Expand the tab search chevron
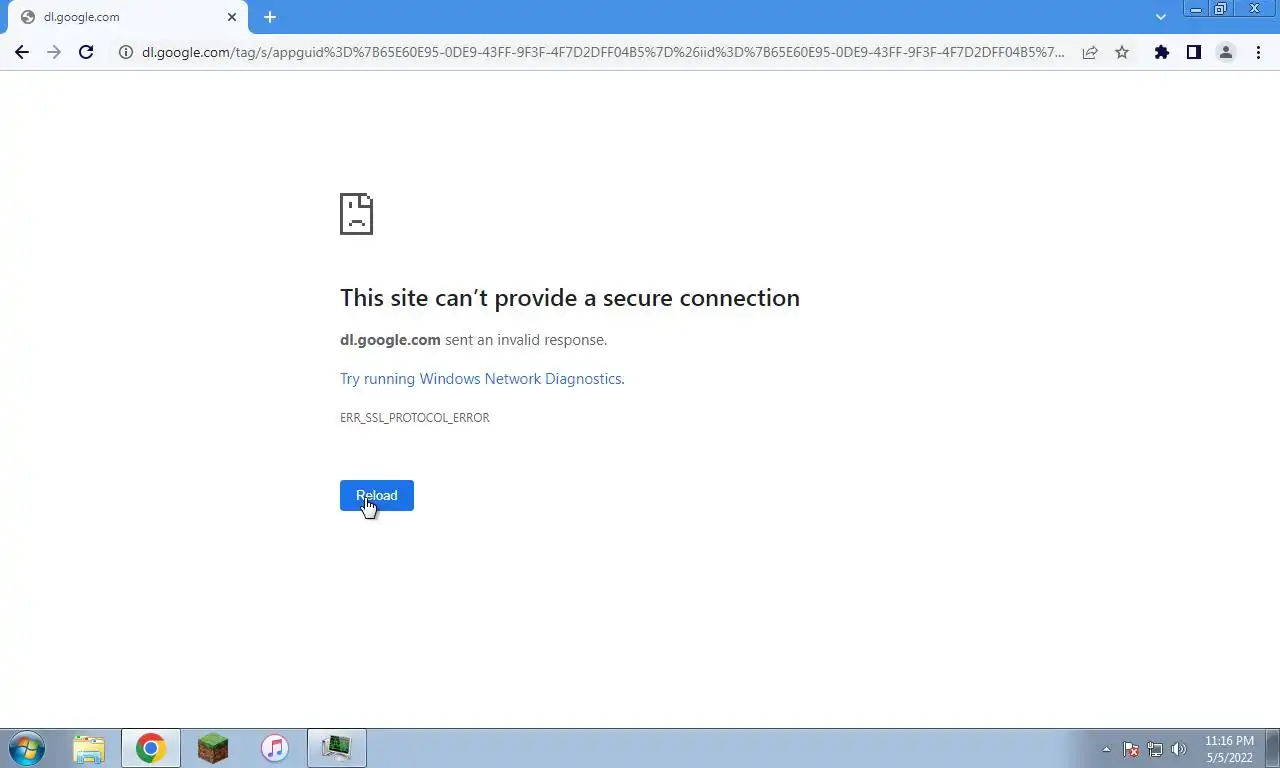The height and width of the screenshot is (768, 1280). pos(1161,17)
